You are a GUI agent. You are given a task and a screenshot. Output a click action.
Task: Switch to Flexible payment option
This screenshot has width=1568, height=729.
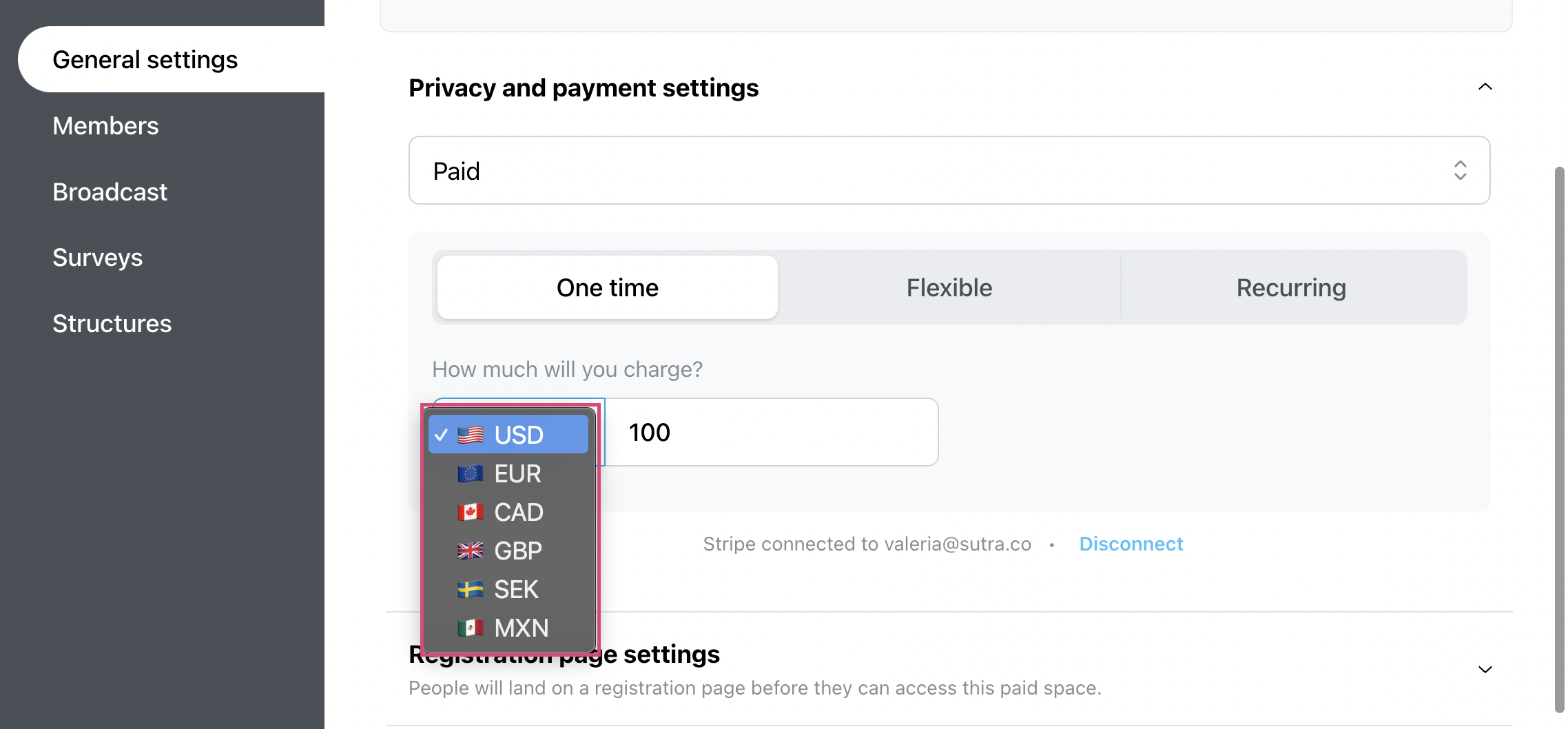click(x=949, y=287)
